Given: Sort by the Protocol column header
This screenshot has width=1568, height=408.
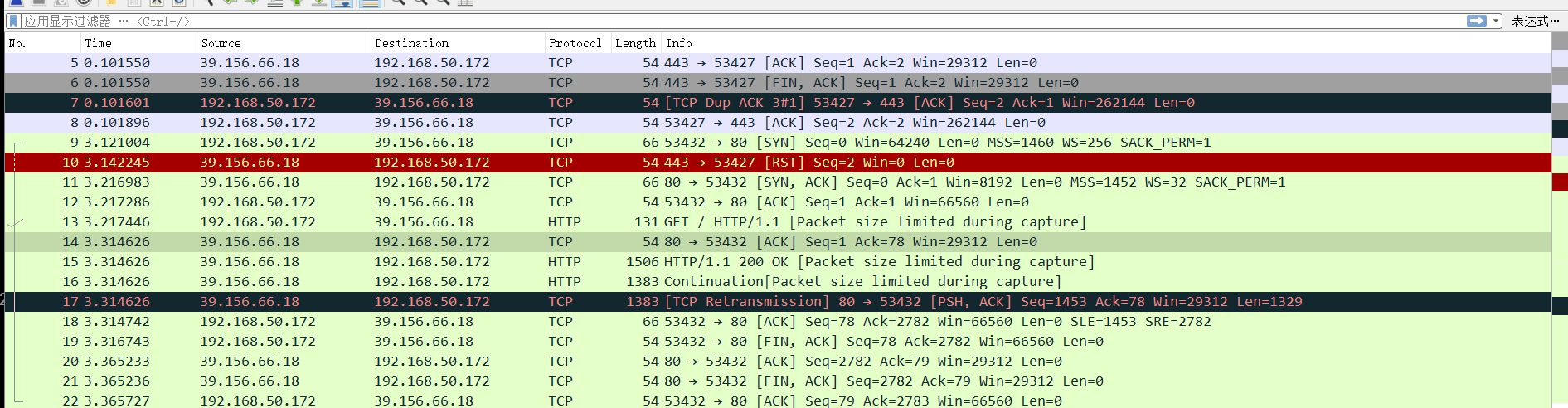Looking at the screenshot, I should (x=577, y=43).
